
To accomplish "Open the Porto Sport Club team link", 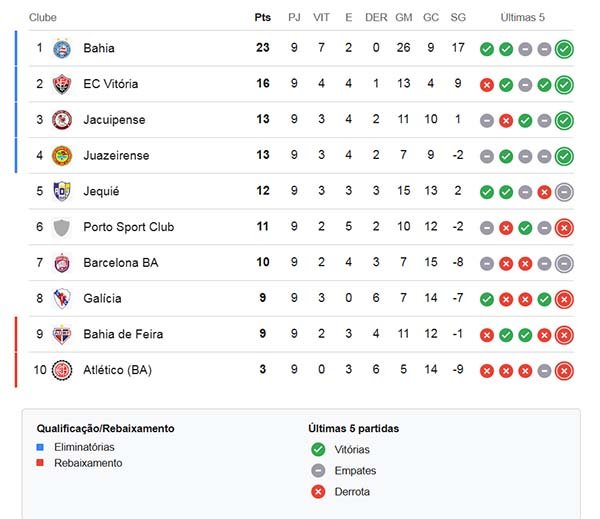I will 128,227.
